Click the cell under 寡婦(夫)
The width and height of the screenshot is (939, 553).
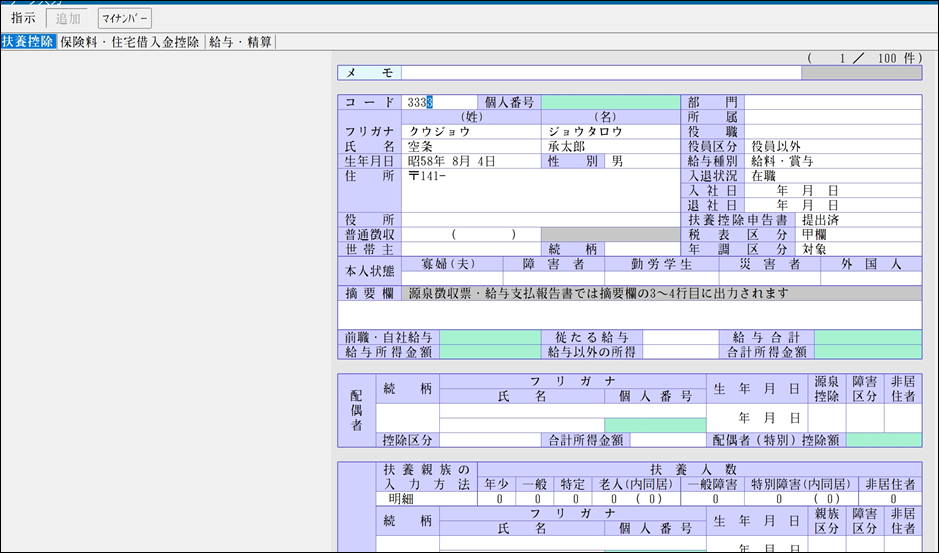[x=452, y=279]
